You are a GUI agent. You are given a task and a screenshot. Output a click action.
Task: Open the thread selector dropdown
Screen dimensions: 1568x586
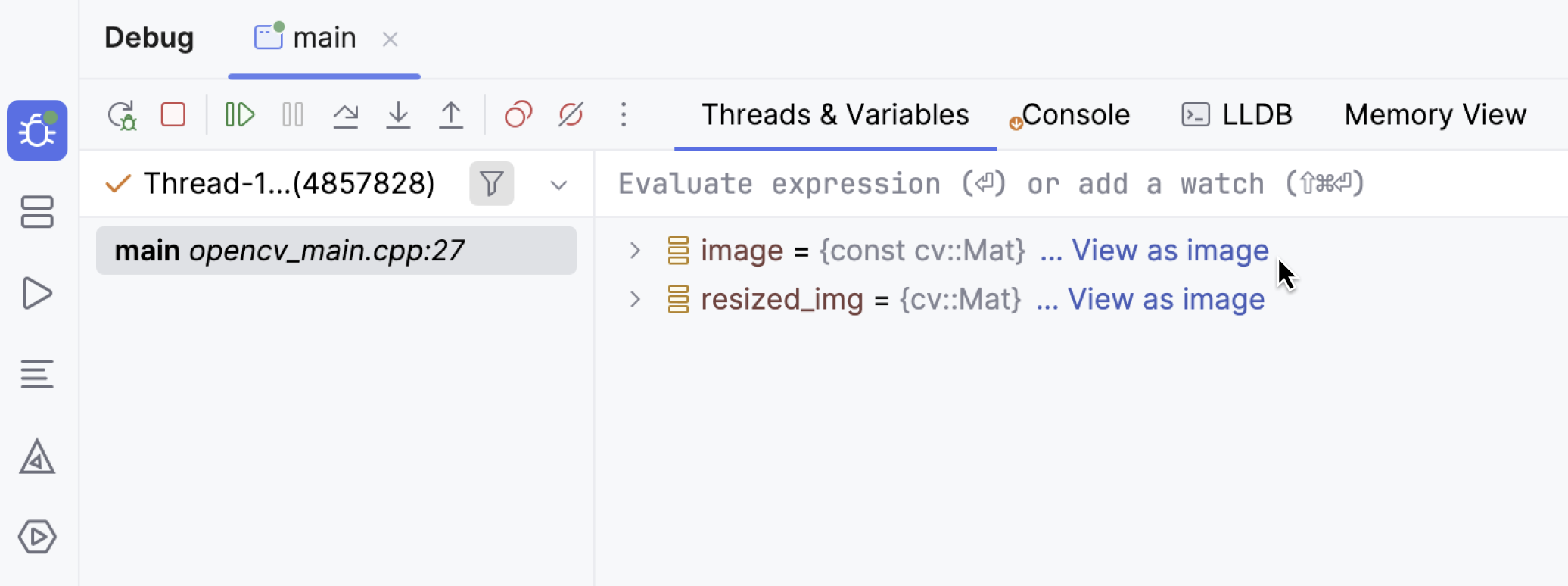tap(558, 185)
